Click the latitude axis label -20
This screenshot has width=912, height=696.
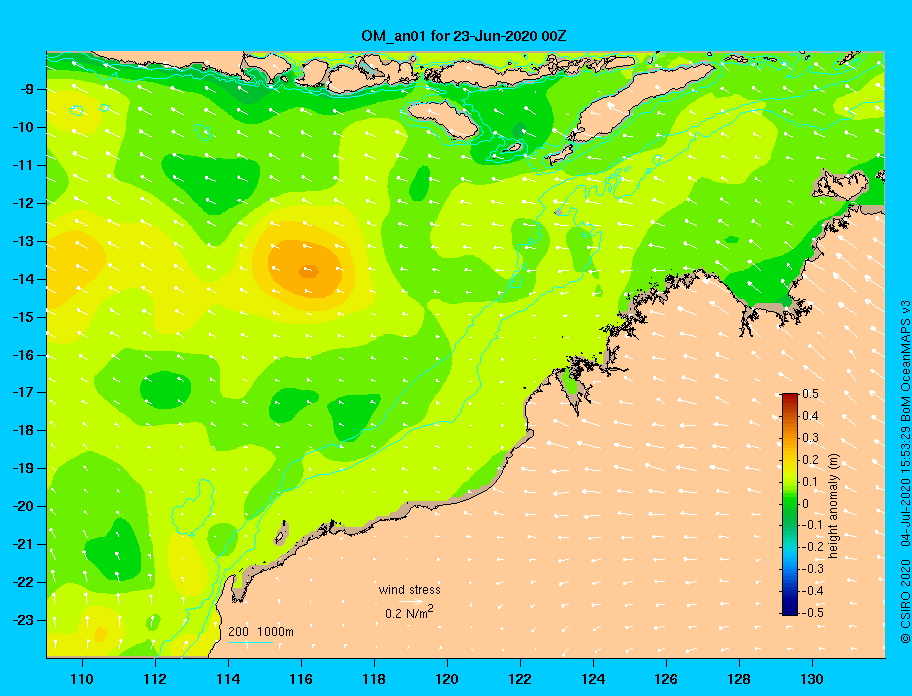[x=22, y=506]
